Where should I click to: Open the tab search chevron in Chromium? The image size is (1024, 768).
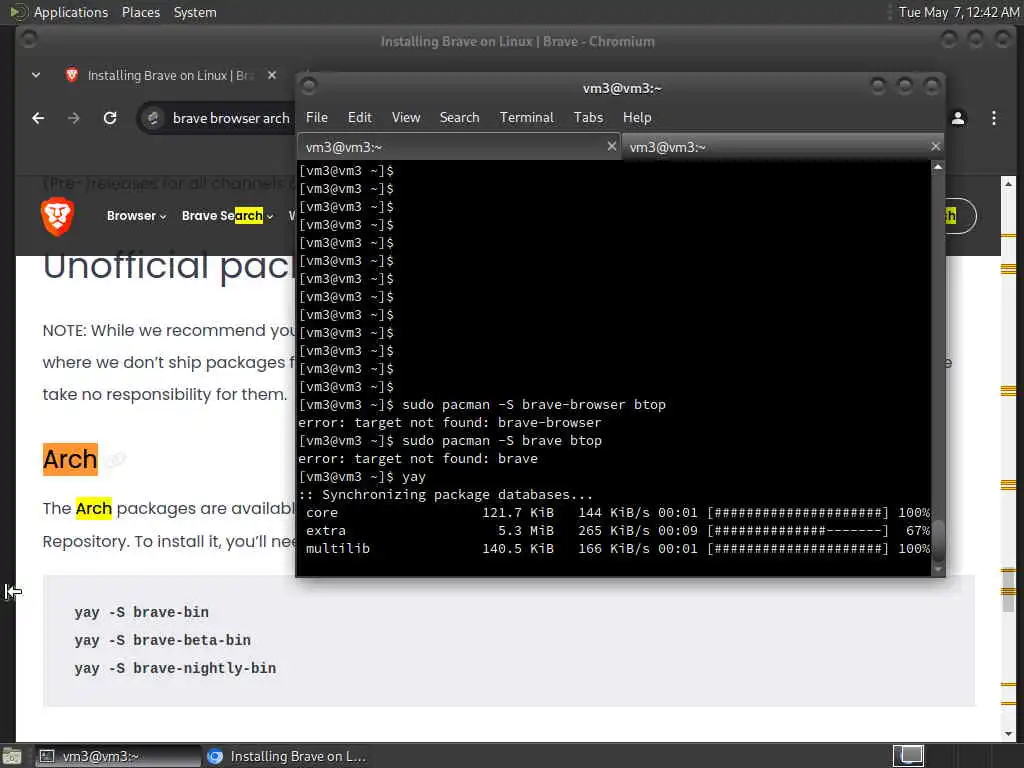pyautogui.click(x=36, y=76)
